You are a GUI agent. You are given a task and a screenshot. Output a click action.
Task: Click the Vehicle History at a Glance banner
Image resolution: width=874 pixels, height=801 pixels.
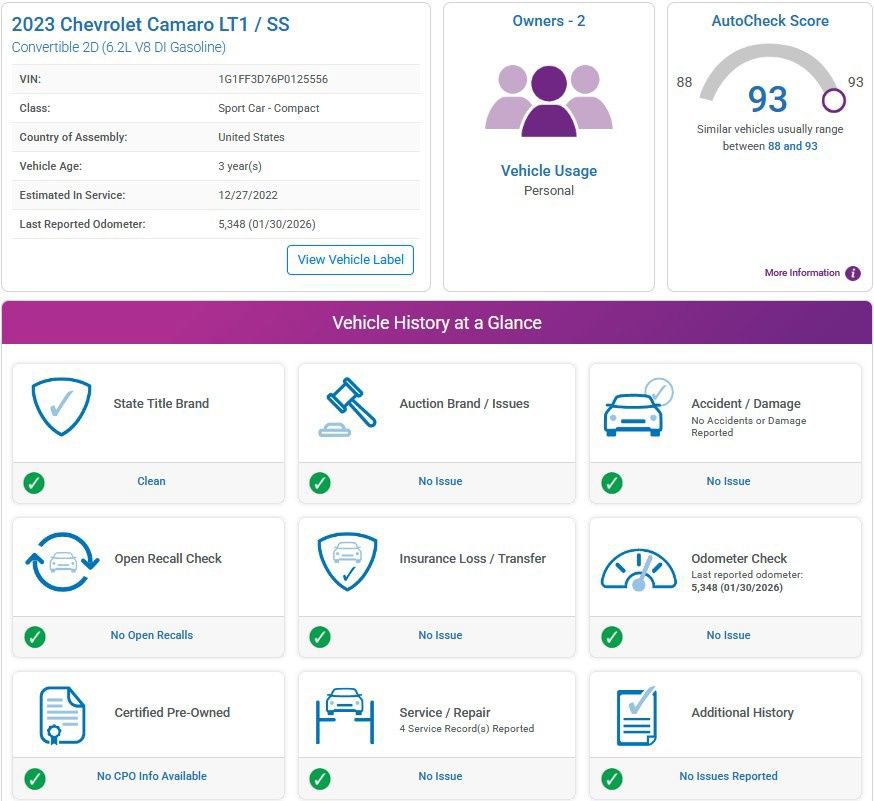[x=437, y=322]
